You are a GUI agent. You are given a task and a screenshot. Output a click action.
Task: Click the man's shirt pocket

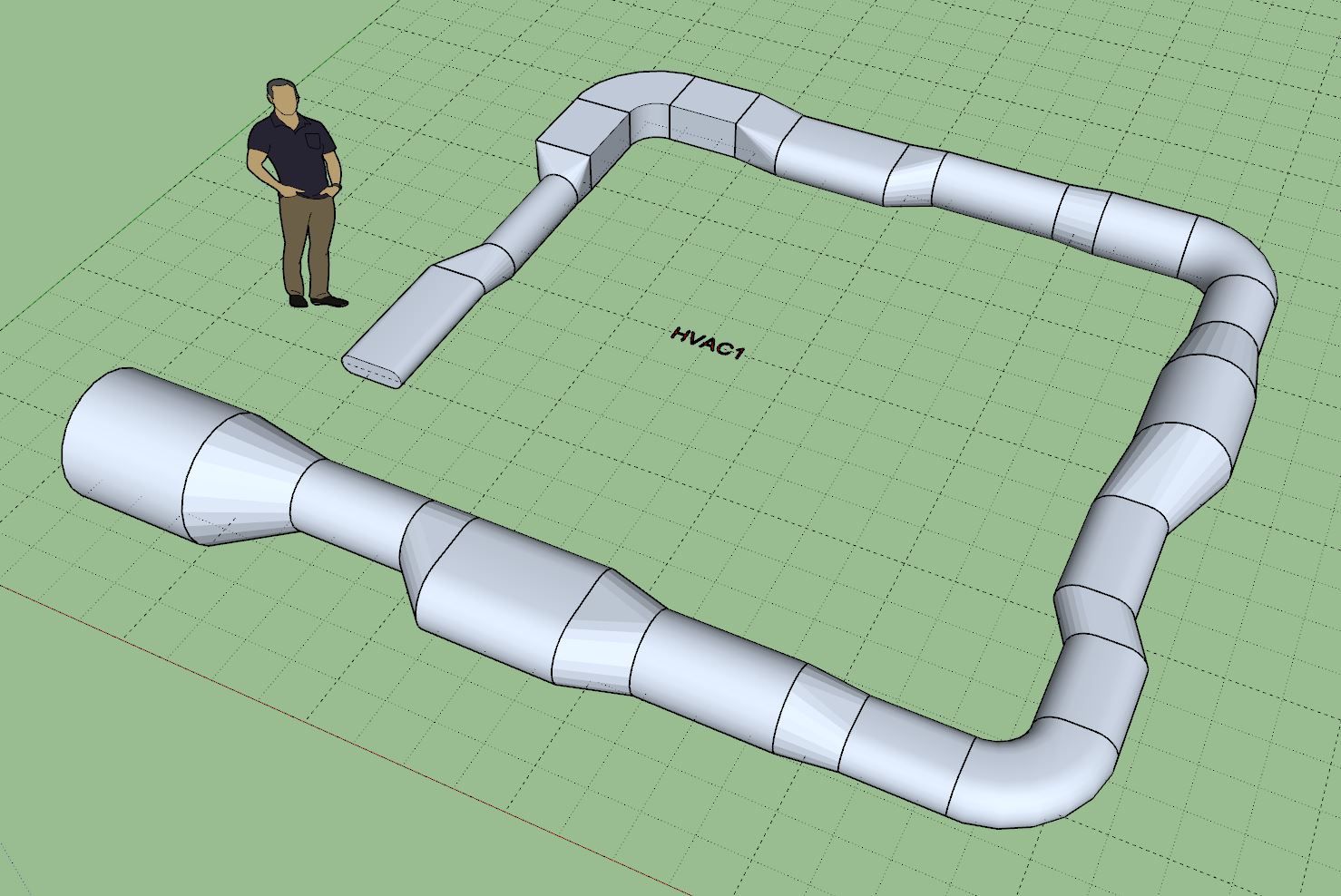tap(314, 141)
